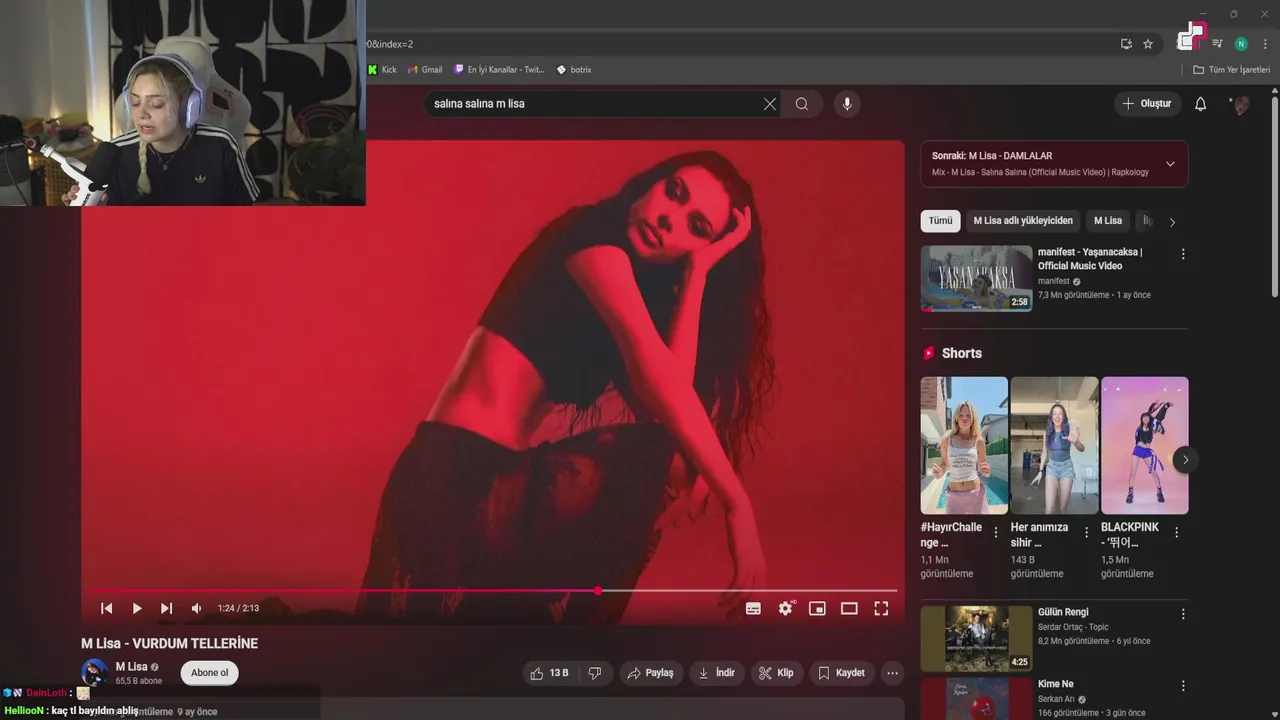Subscribe with Abone ol button
The image size is (1280, 720).
tap(210, 673)
